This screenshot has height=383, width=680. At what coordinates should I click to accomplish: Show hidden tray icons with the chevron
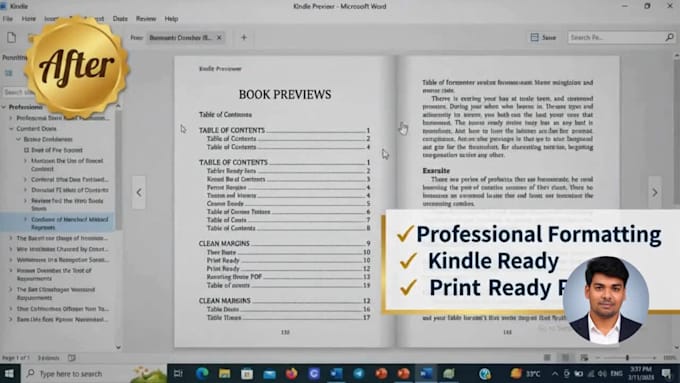(555, 373)
